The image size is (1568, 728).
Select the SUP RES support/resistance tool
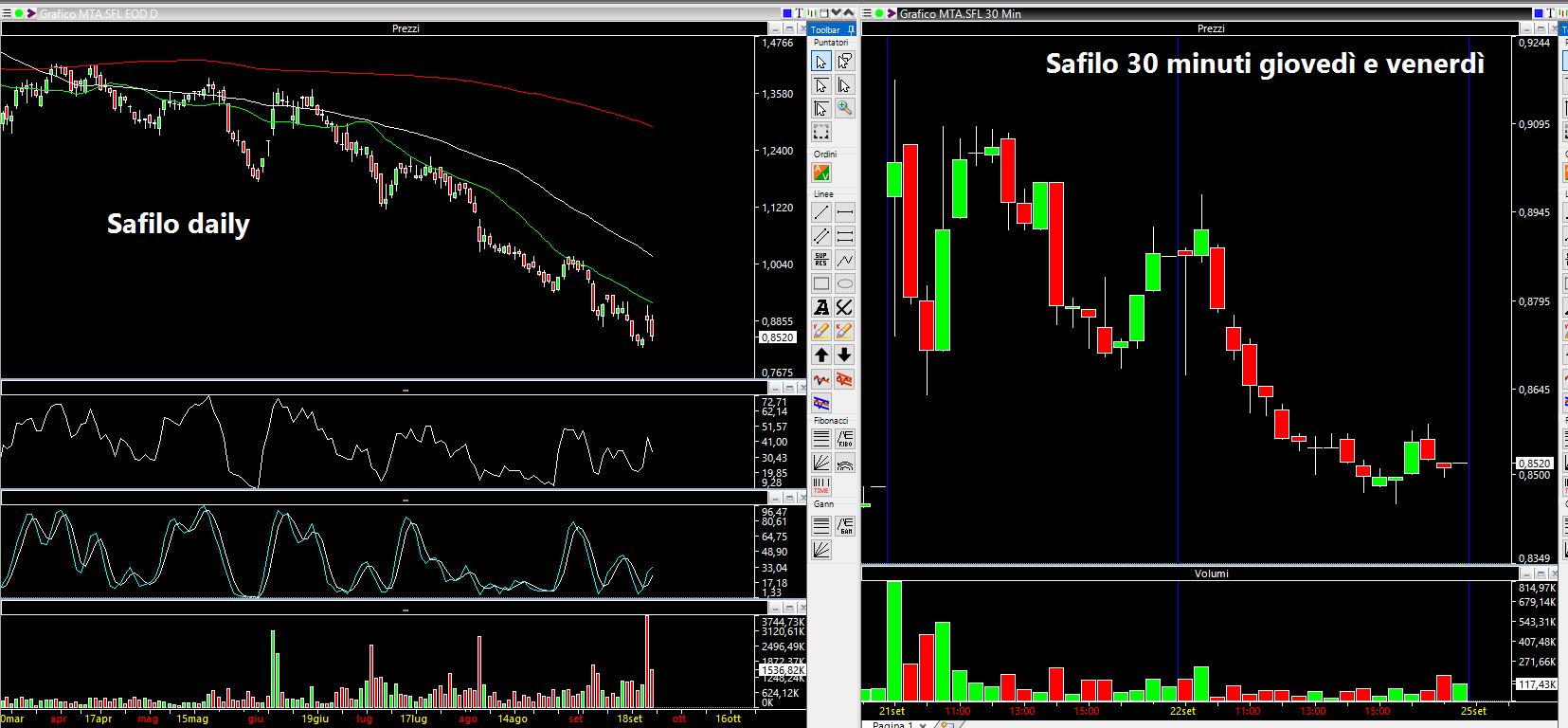click(x=821, y=260)
